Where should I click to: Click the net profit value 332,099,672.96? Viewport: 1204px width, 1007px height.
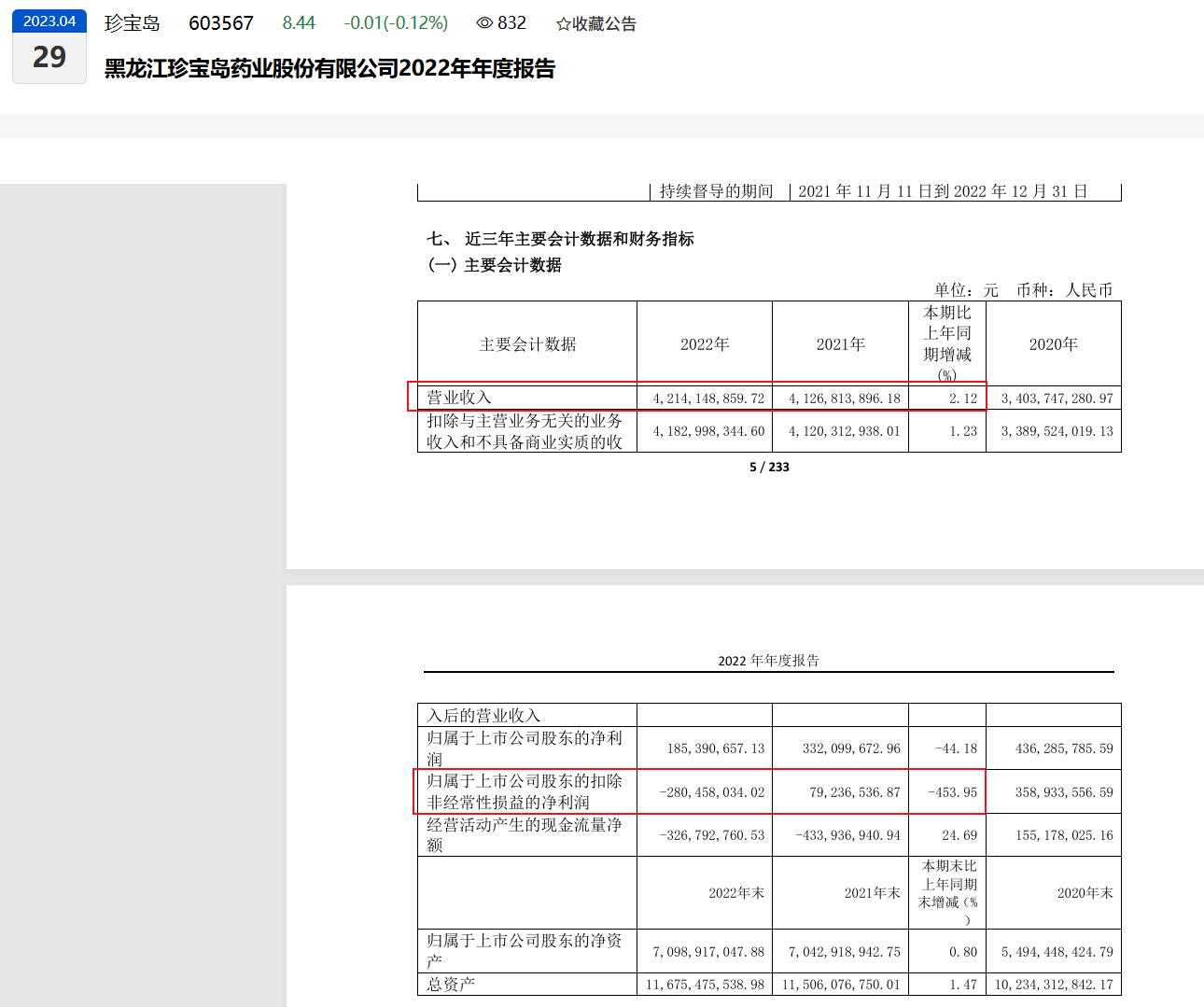pos(852,748)
